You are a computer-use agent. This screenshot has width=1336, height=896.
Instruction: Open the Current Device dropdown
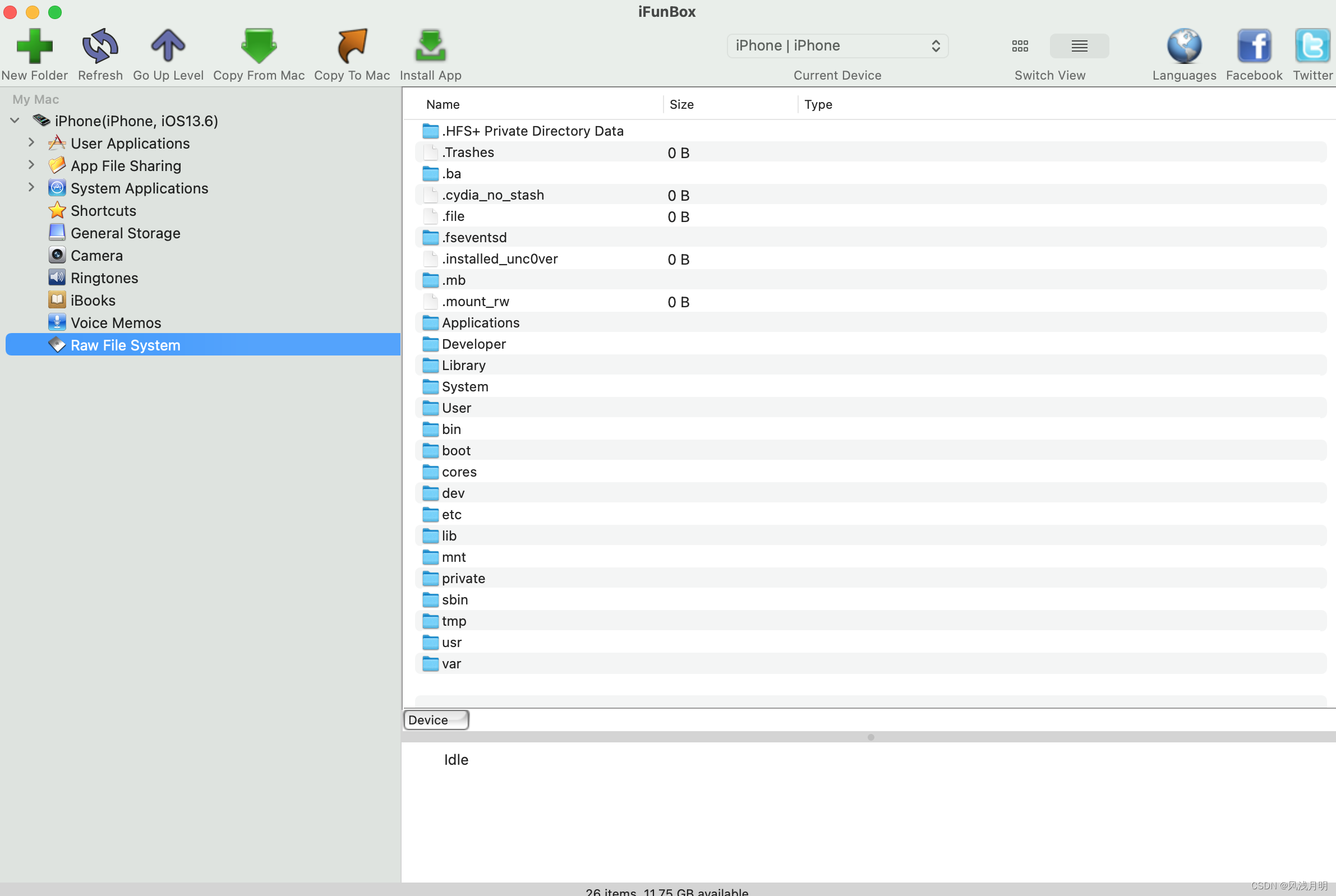tap(837, 46)
